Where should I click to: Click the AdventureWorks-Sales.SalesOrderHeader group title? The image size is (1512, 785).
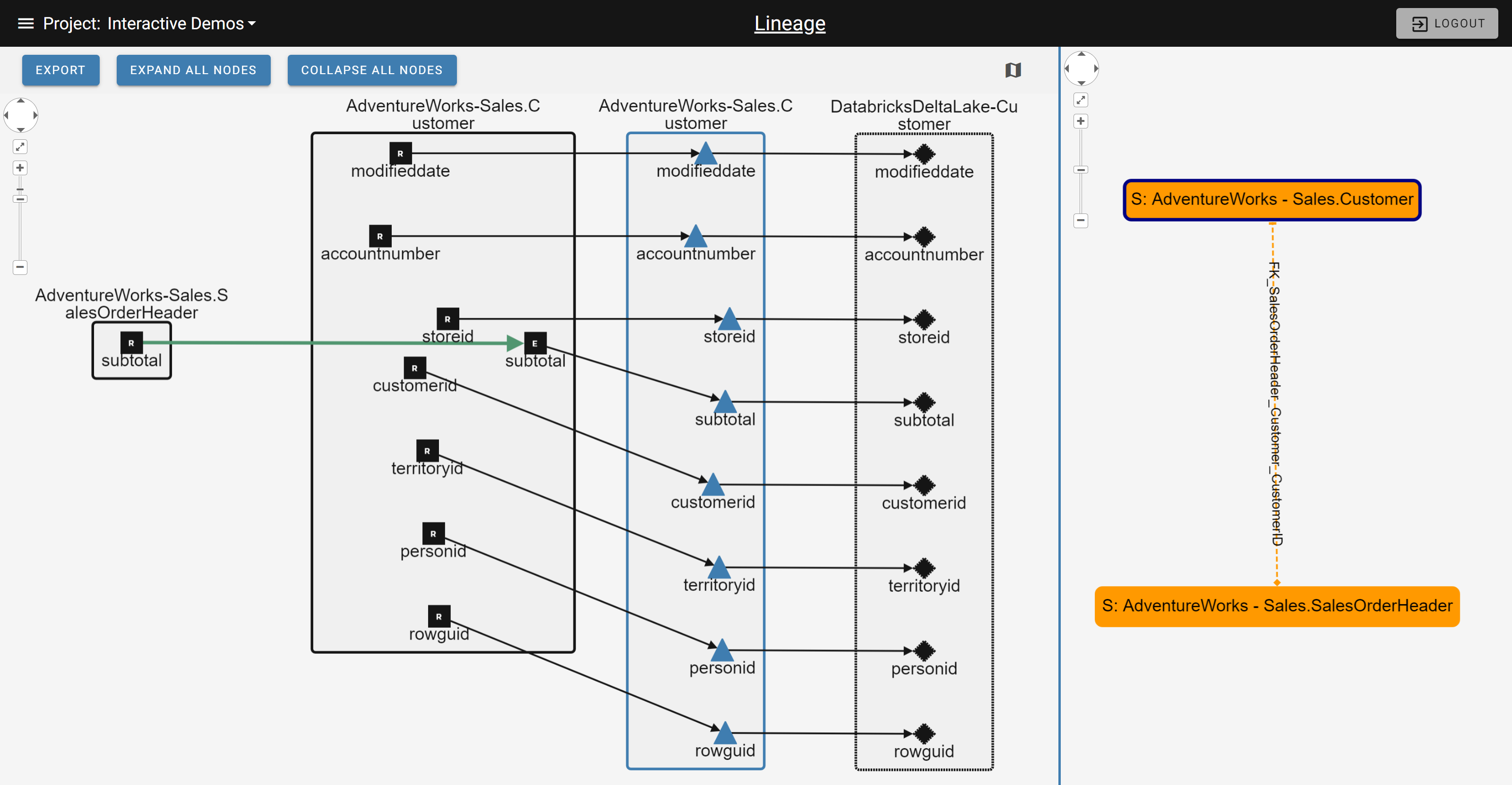coord(131,303)
